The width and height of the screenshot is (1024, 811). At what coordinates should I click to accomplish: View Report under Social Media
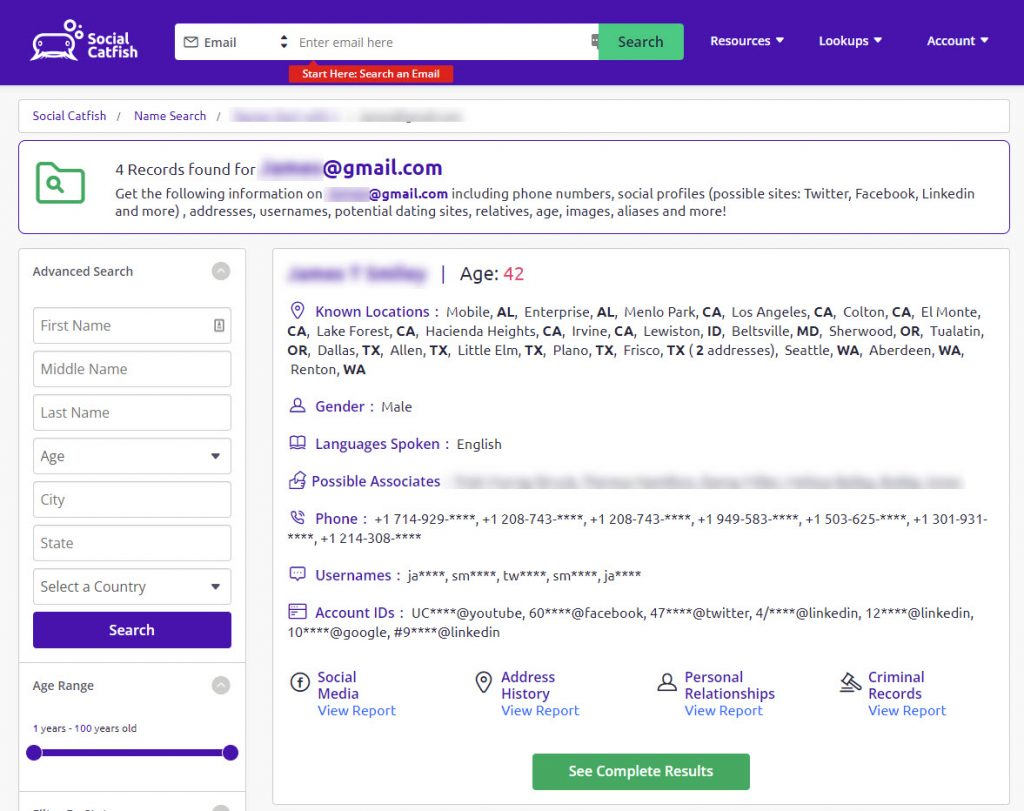click(x=357, y=710)
